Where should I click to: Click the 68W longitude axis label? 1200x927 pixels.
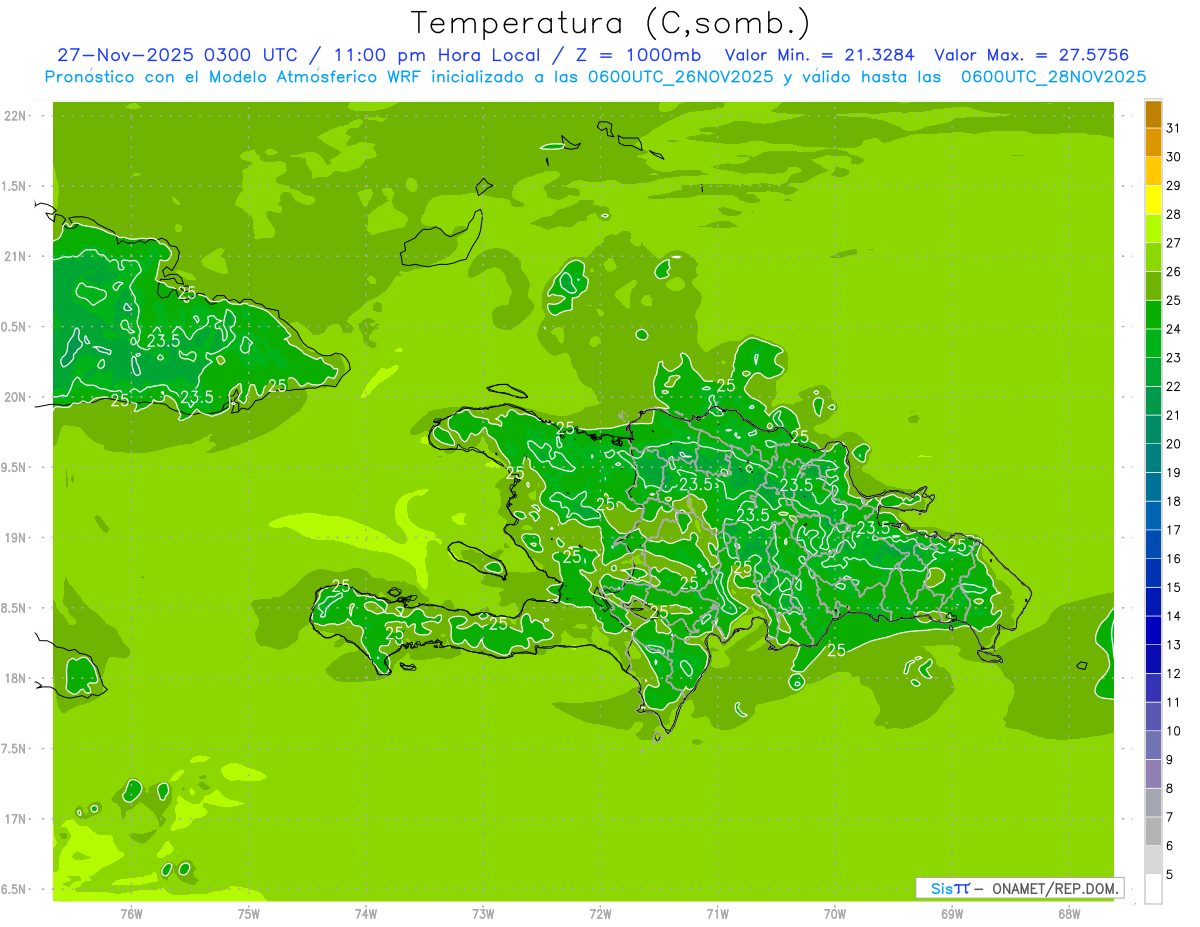pos(1069,913)
